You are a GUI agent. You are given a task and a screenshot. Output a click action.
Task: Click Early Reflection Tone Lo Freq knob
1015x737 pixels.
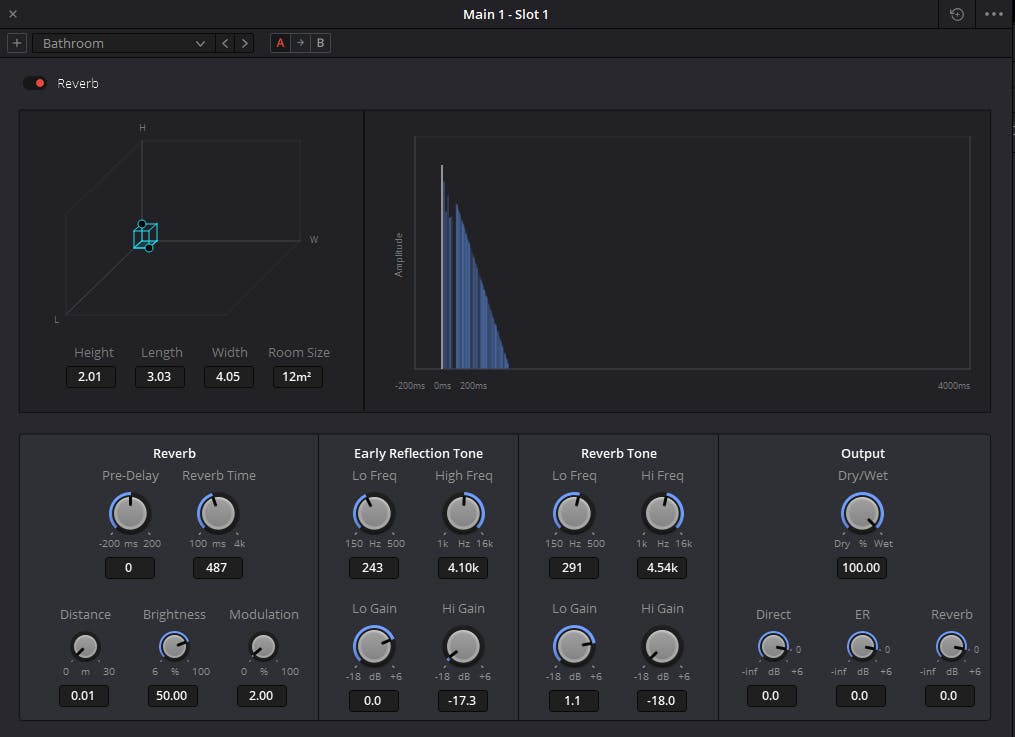point(374,514)
